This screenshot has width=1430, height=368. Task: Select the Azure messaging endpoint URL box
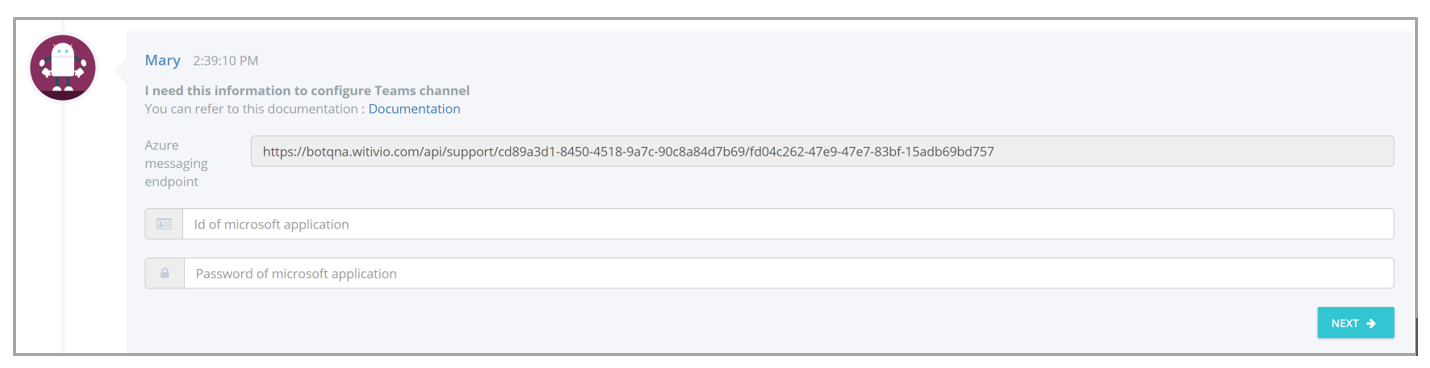click(x=822, y=151)
